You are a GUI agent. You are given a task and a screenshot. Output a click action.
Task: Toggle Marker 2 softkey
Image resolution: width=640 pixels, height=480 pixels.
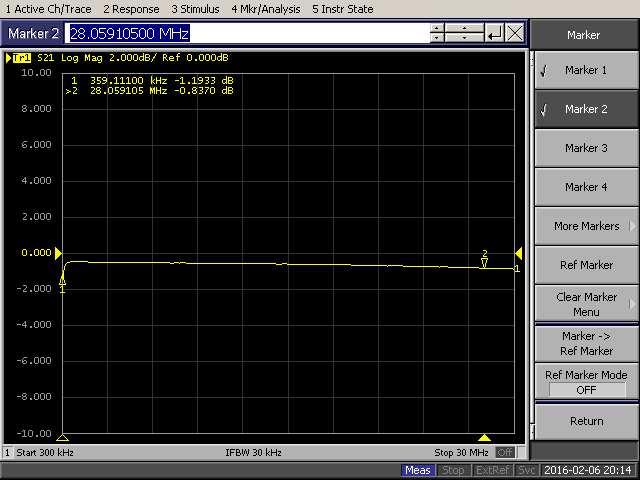pos(586,109)
